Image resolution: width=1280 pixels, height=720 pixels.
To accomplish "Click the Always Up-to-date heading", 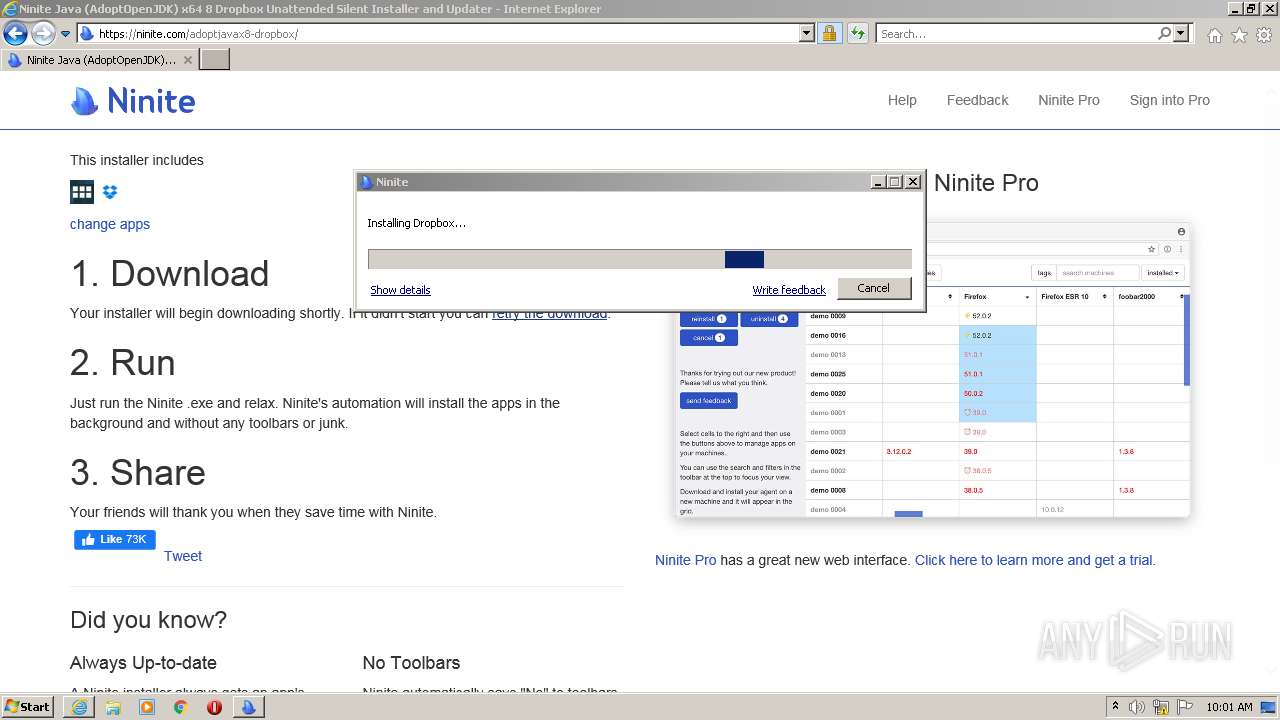I will click(143, 663).
